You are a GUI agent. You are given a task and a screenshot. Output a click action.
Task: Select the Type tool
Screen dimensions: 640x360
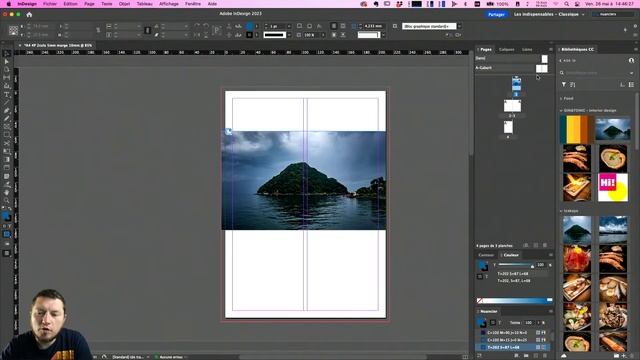[x=7, y=94]
